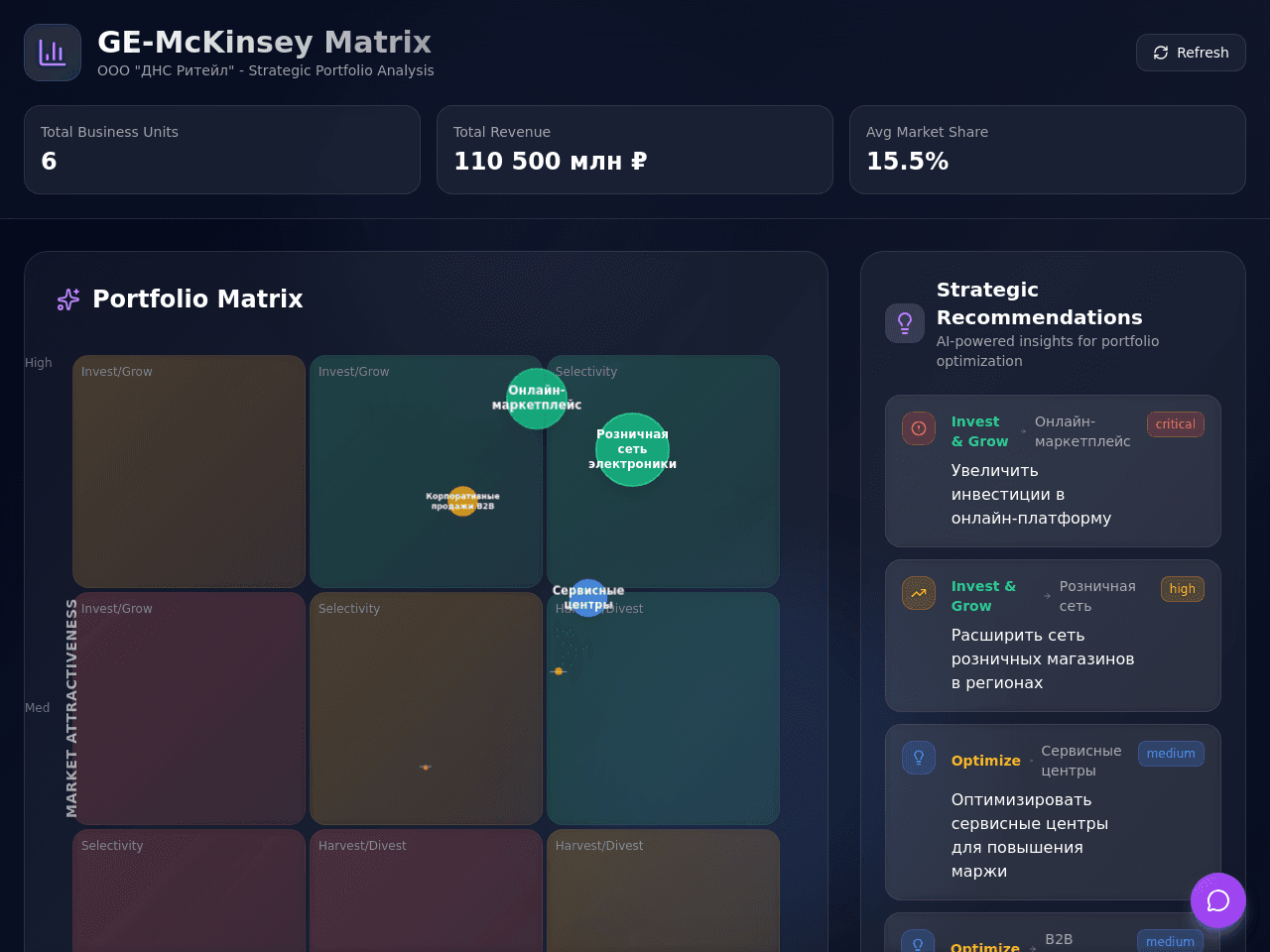Click the High axis label

point(39,363)
